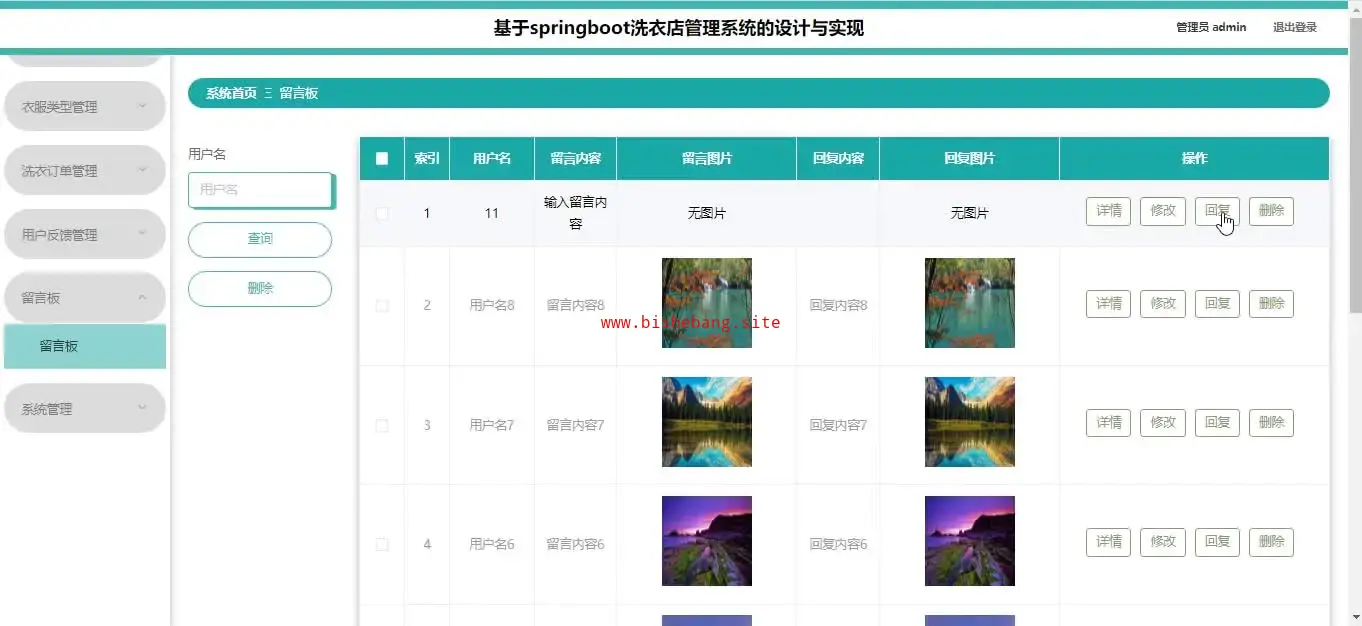
Task: Open 详情 for row 1
Action: pyautogui.click(x=1108, y=211)
